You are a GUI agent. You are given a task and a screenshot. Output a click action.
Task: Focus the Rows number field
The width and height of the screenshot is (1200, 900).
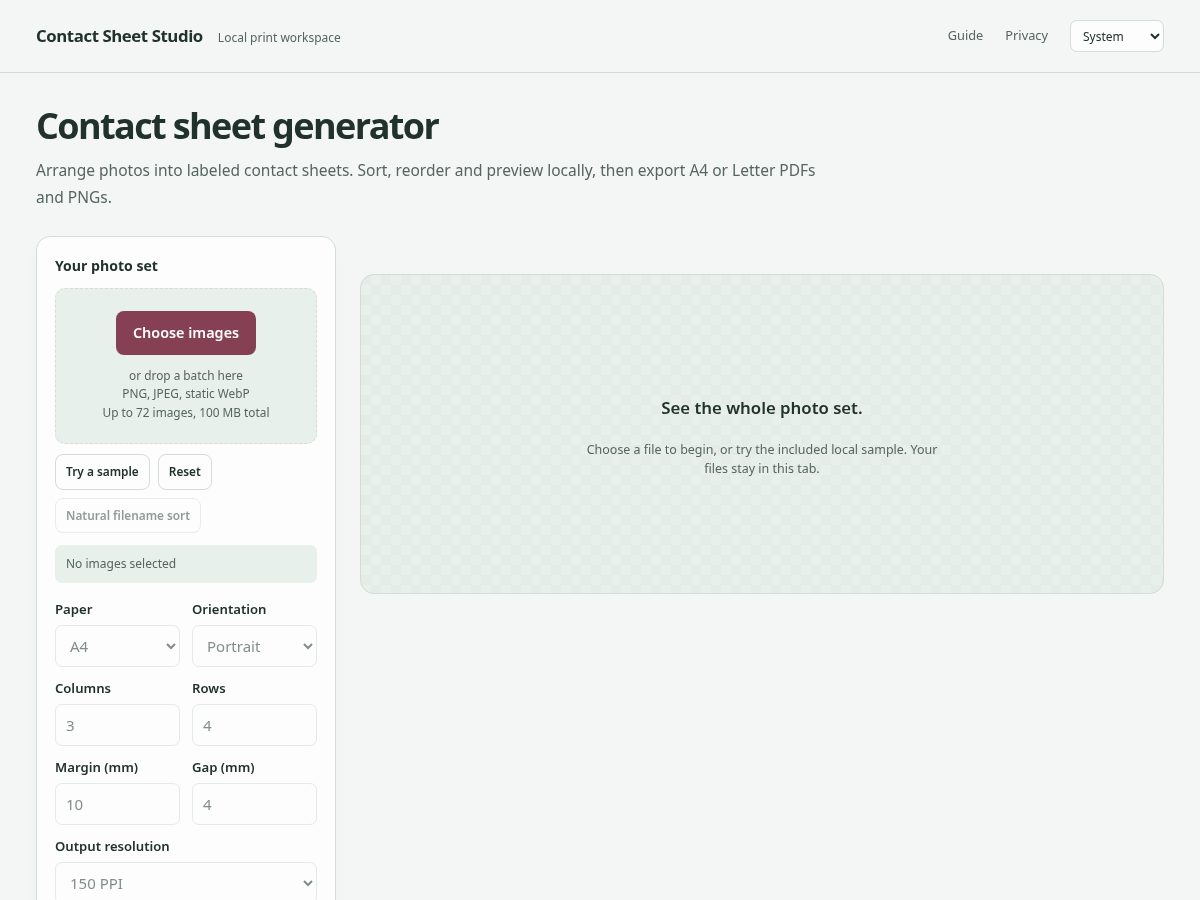[254, 725]
